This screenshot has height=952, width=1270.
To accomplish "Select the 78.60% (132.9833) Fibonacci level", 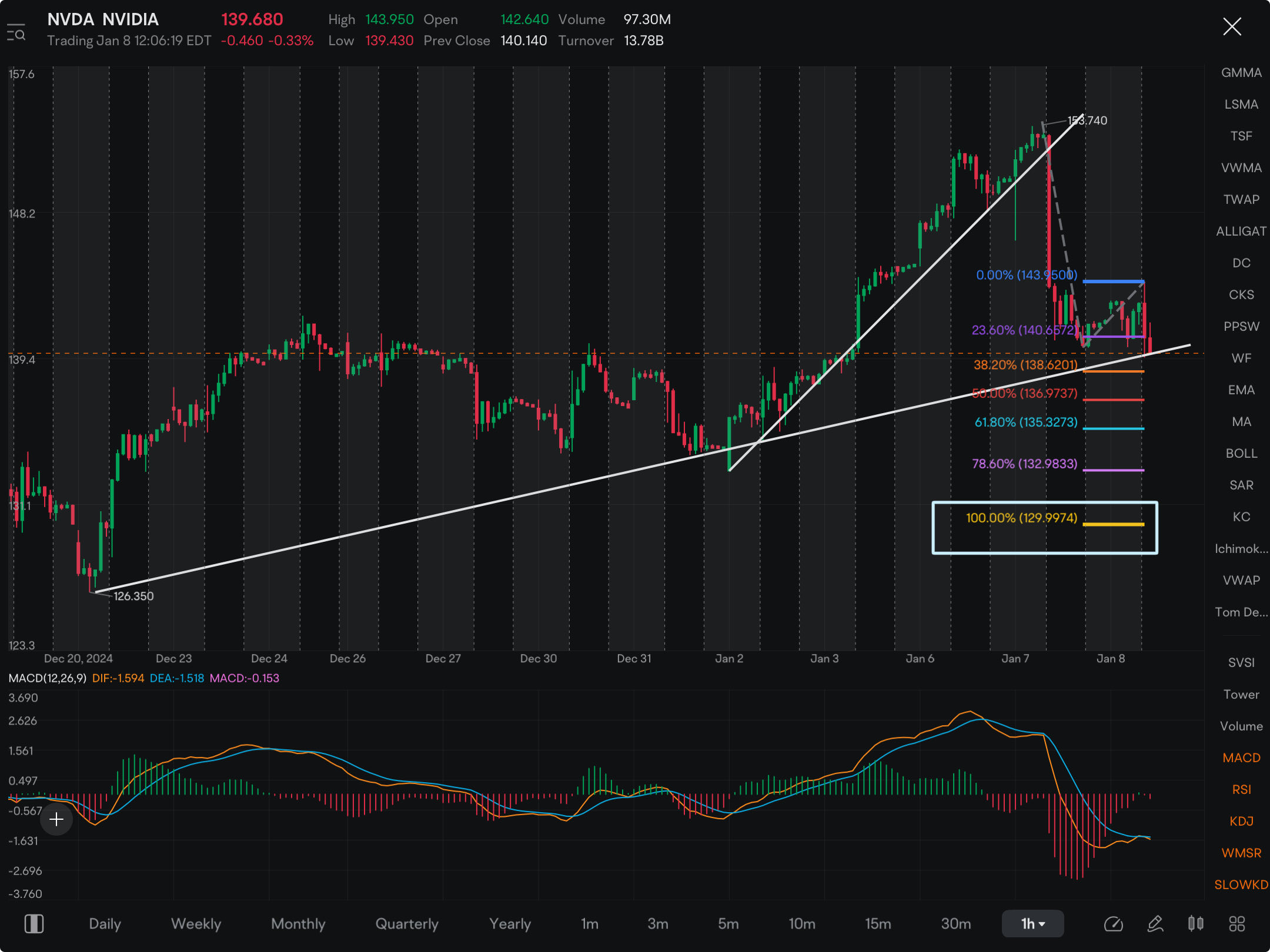I will [1025, 464].
